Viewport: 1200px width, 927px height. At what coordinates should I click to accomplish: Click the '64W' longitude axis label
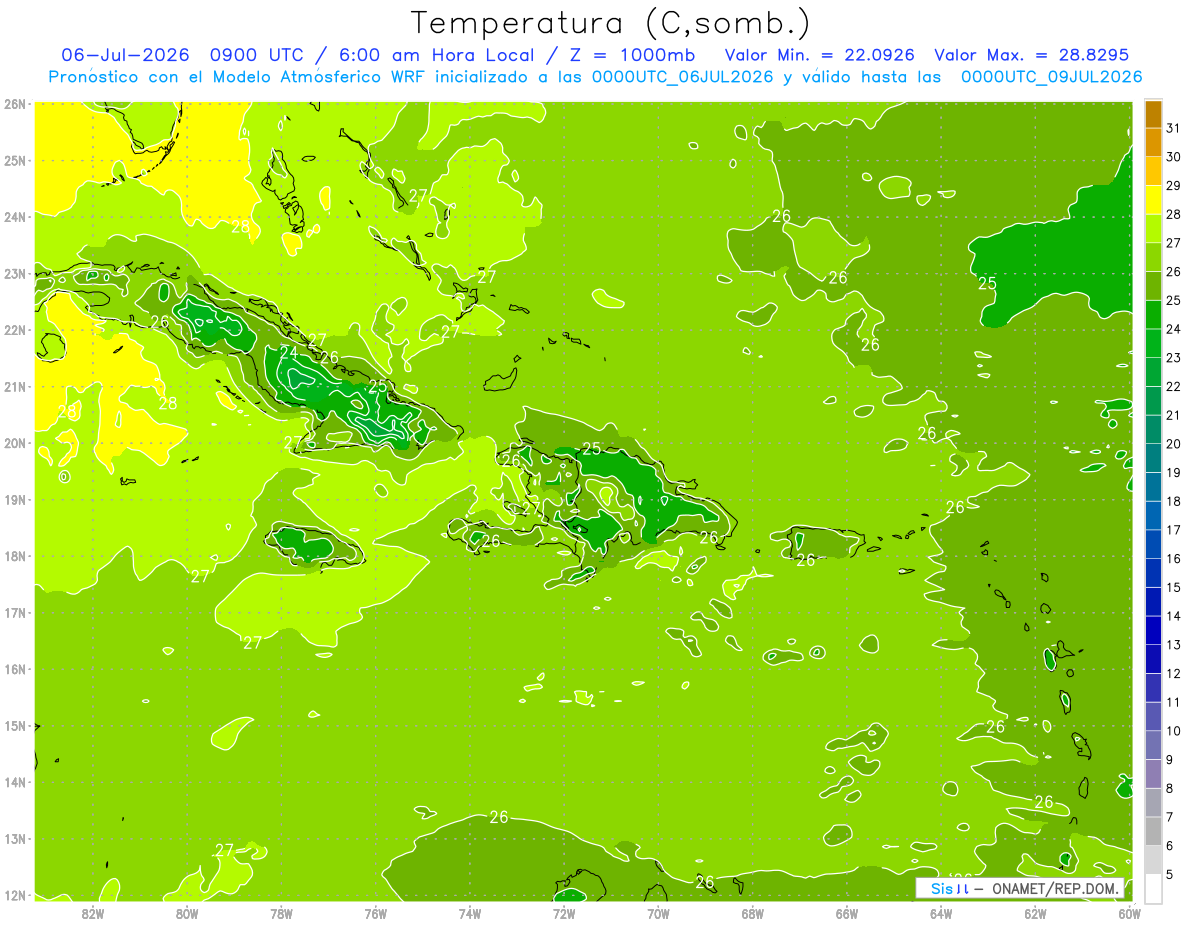[941, 913]
